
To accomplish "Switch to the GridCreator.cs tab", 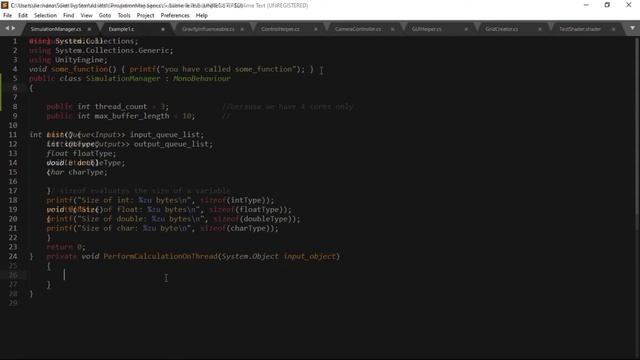I will tap(502, 29).
